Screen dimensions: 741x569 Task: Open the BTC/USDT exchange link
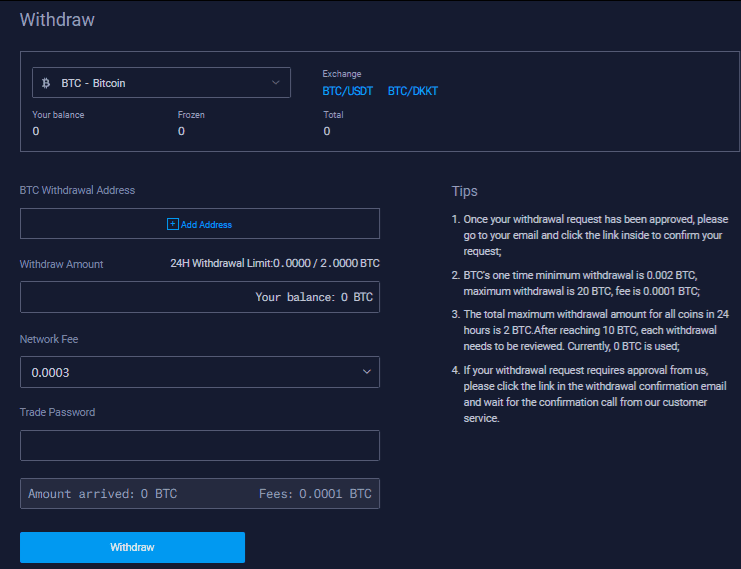[346, 91]
